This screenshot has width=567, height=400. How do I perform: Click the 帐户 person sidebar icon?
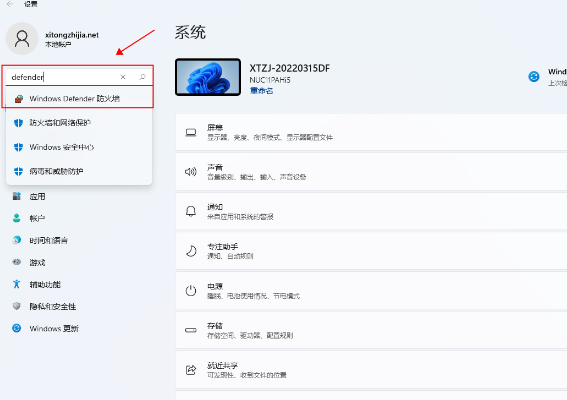(x=17, y=218)
